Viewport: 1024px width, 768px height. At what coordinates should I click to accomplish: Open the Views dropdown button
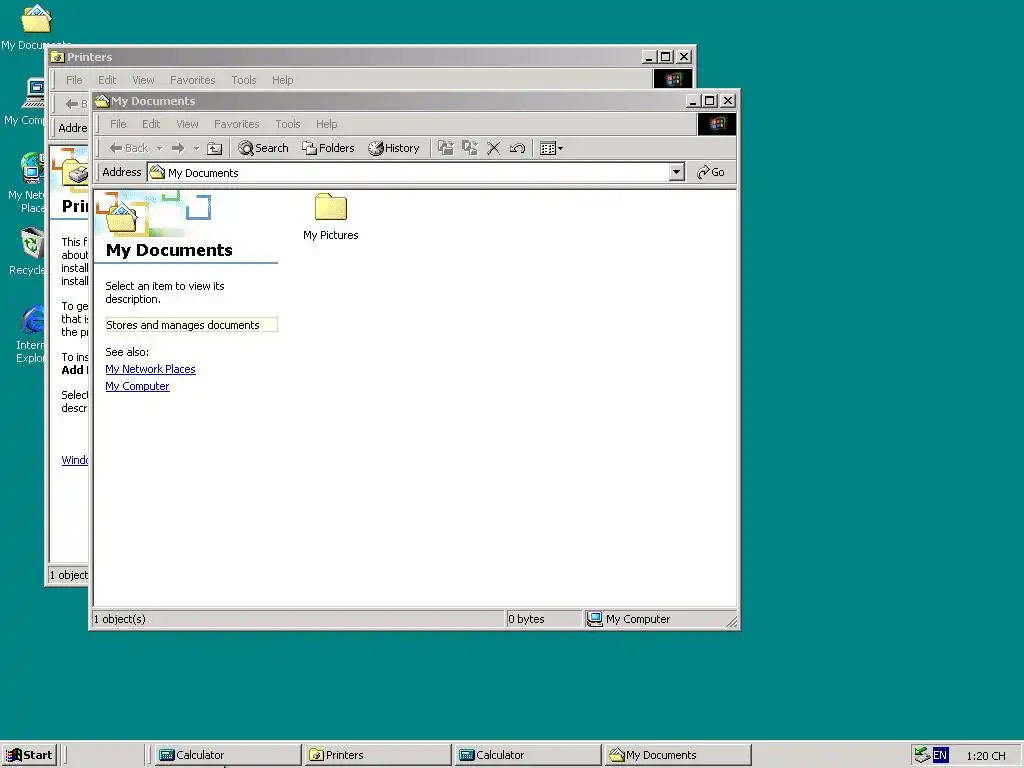point(552,148)
